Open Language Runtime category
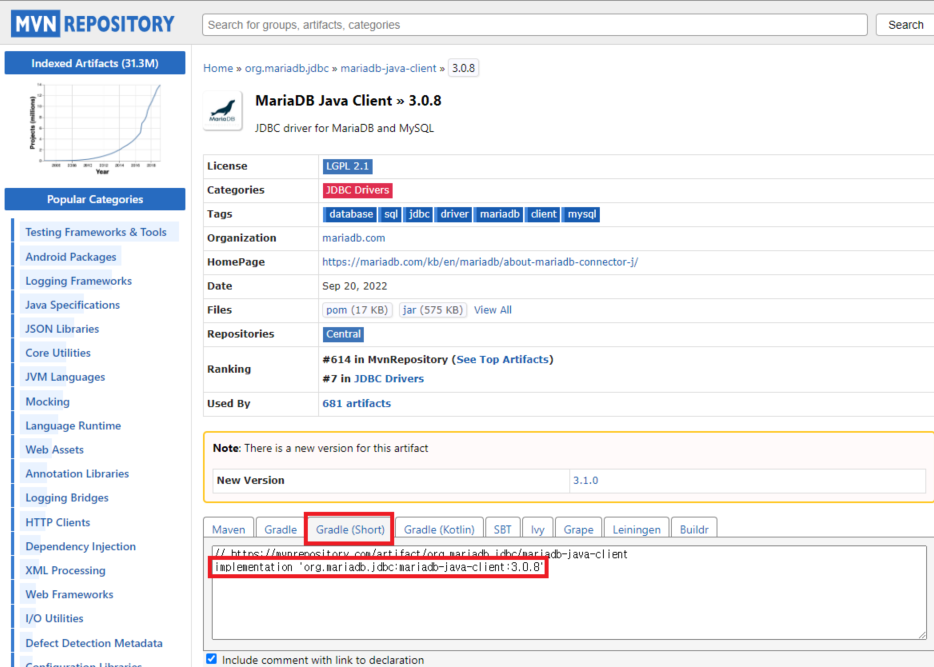Viewport: 934px width, 667px height. coord(73,426)
